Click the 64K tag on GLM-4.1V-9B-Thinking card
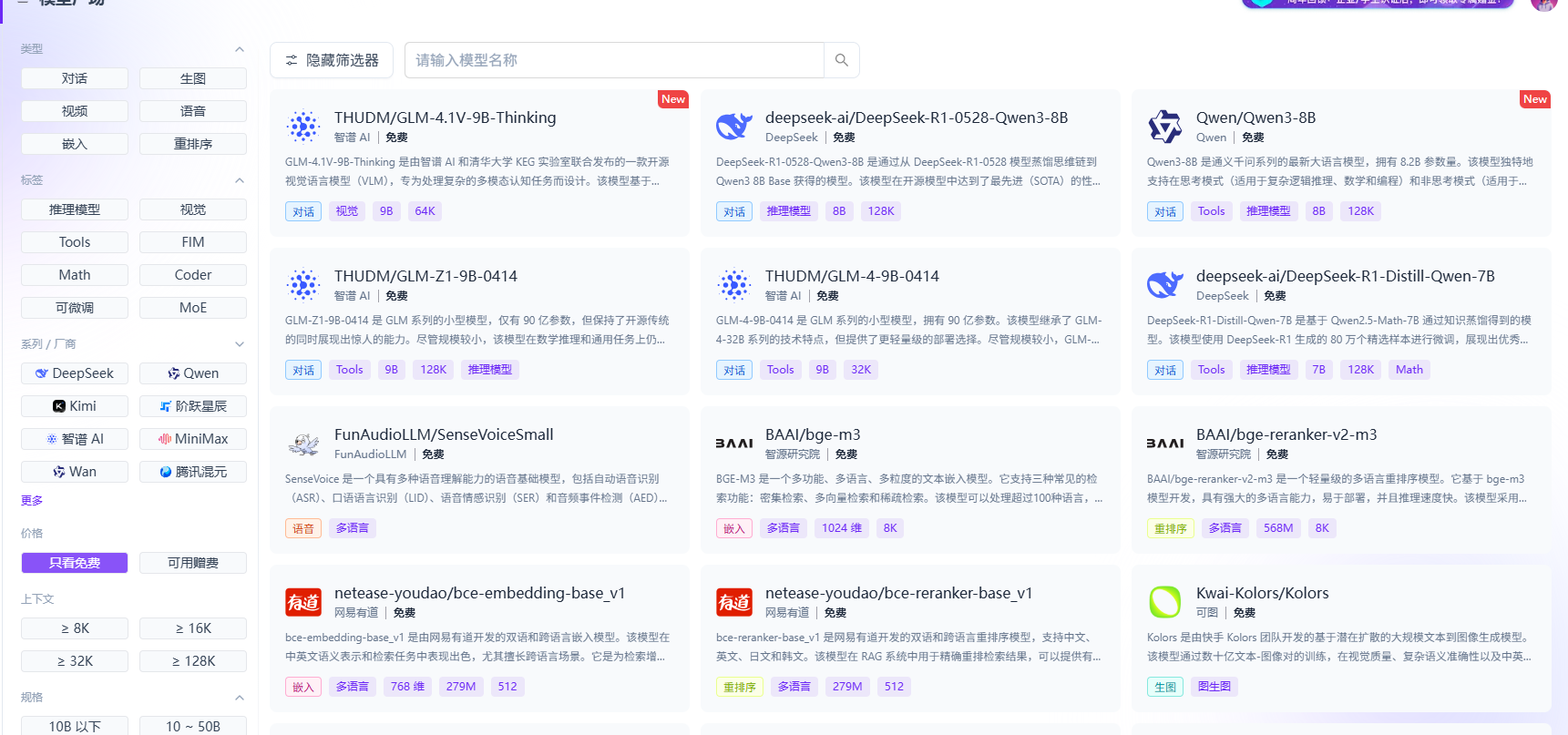This screenshot has height=735, width=1568. 425,211
